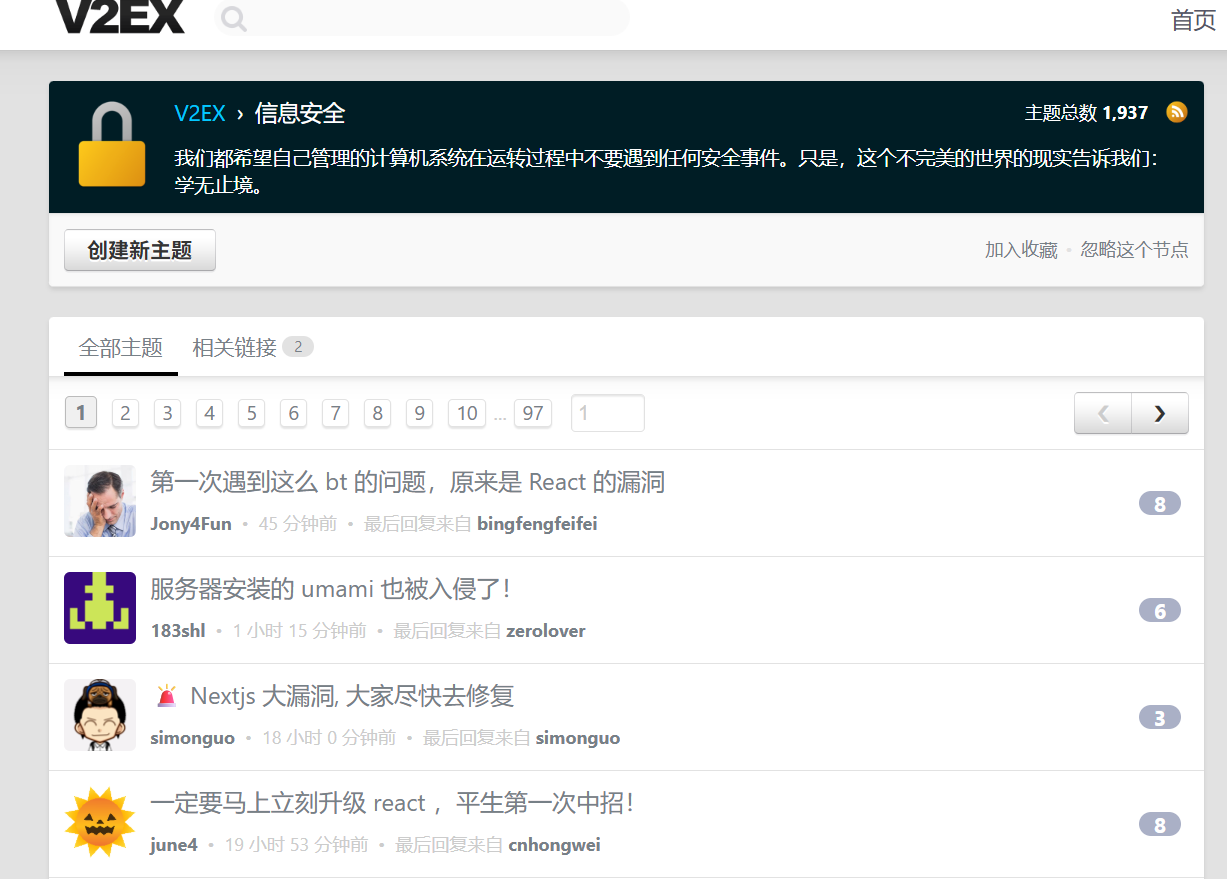Click reply count badge on umami topic
This screenshot has width=1227, height=879.
click(x=1159, y=611)
